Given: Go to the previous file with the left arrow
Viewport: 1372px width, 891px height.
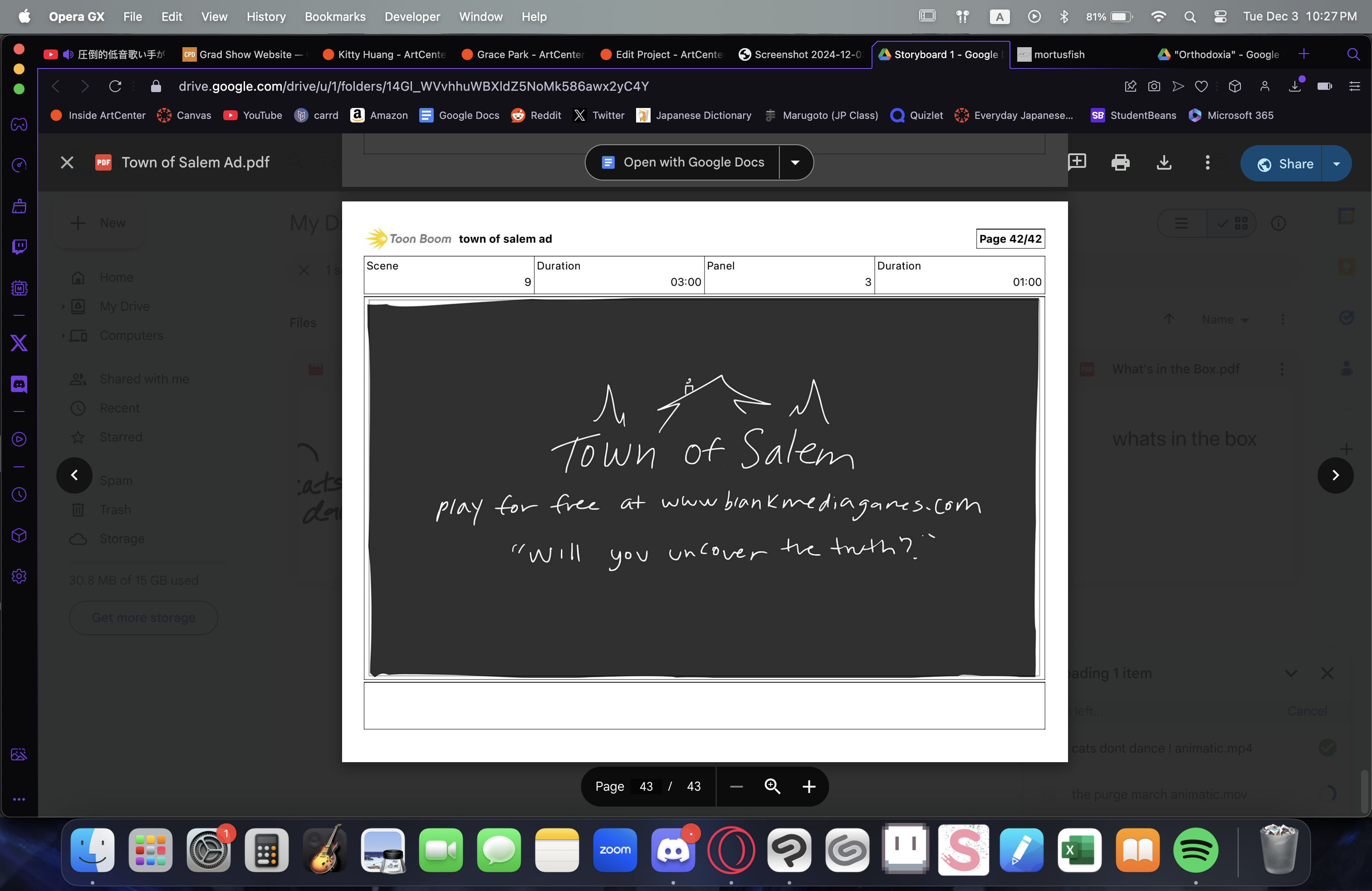Looking at the screenshot, I should point(74,475).
